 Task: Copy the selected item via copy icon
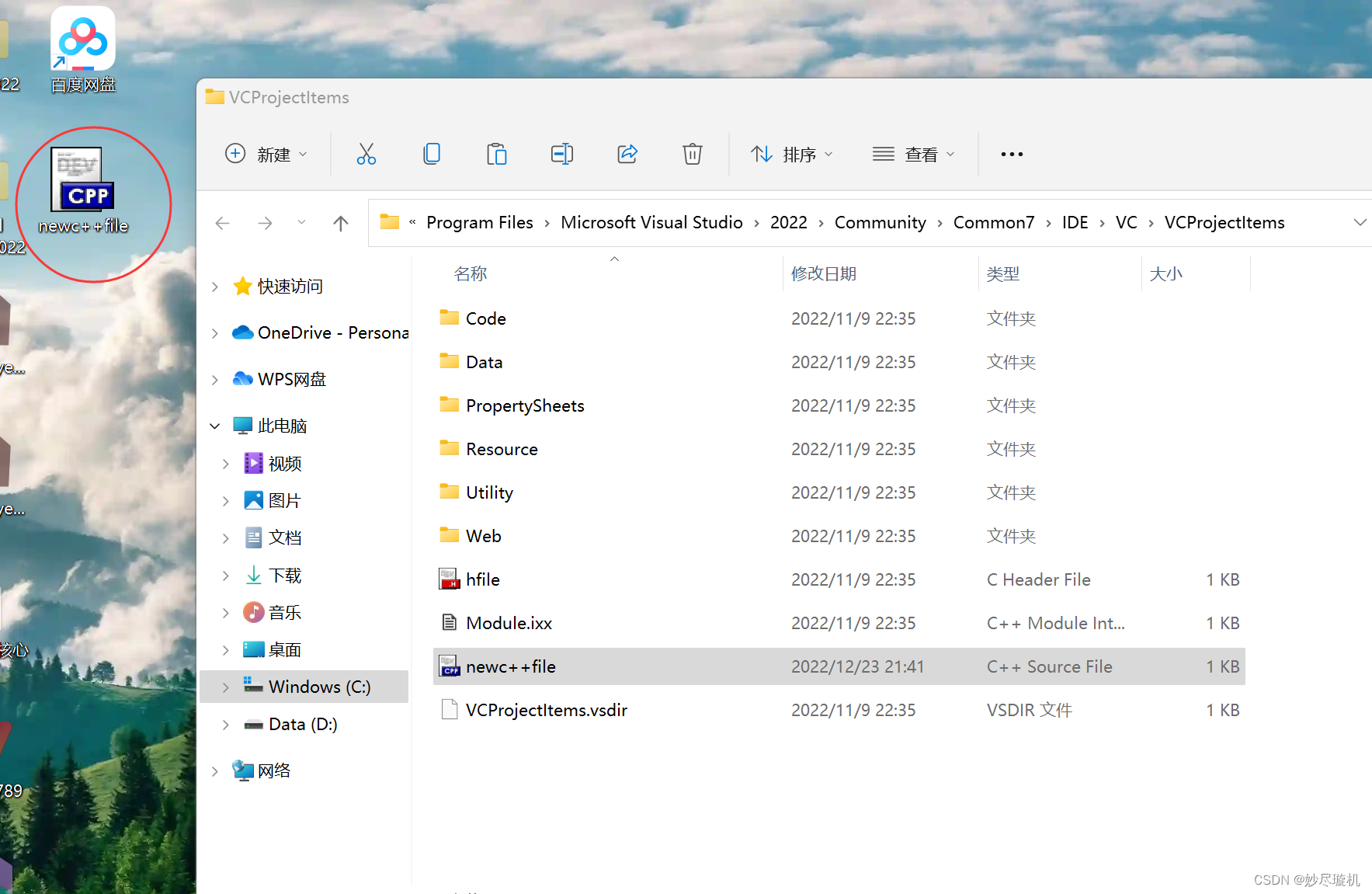432,154
